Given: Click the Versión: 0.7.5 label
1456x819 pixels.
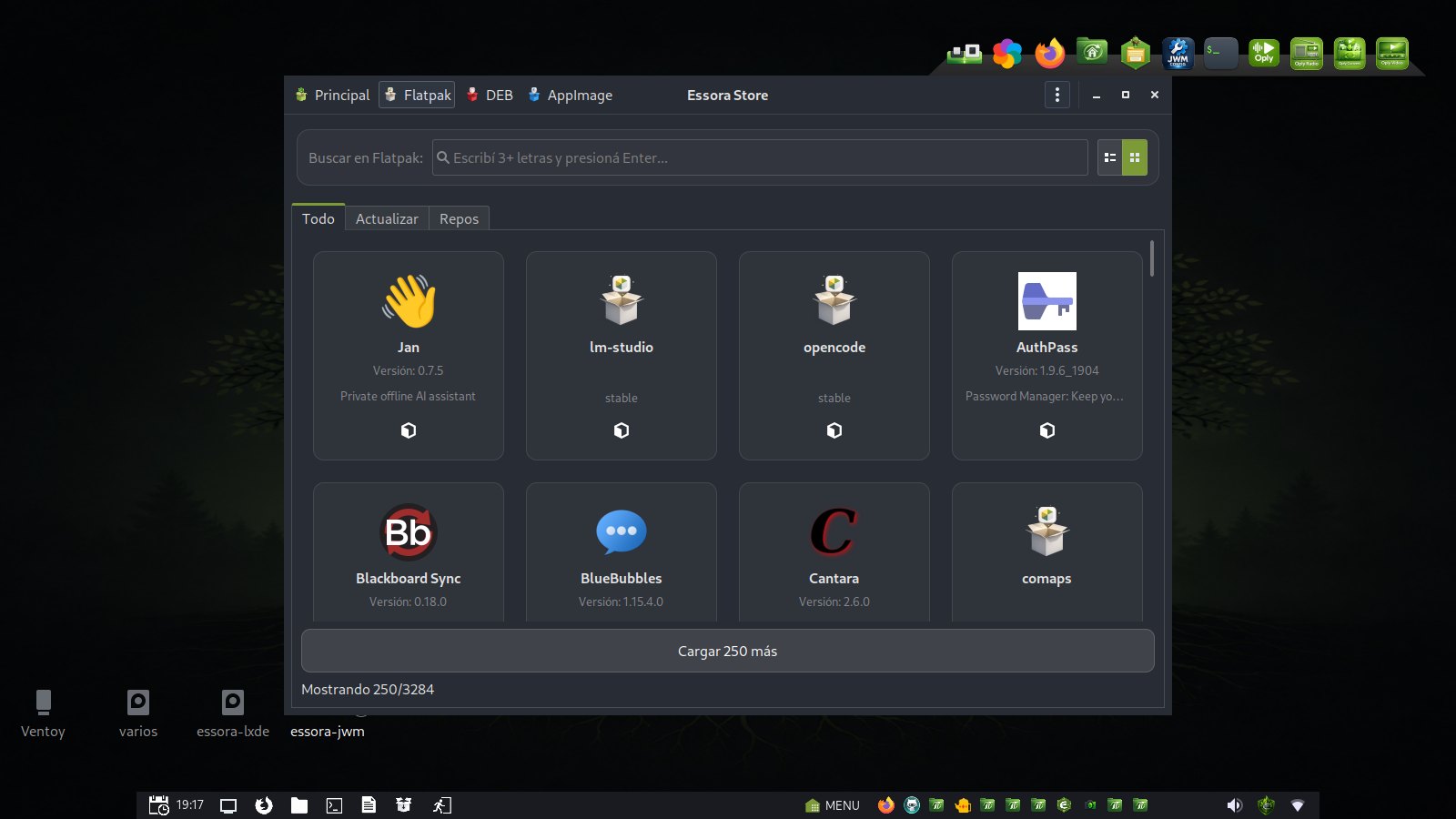Looking at the screenshot, I should coord(409,370).
